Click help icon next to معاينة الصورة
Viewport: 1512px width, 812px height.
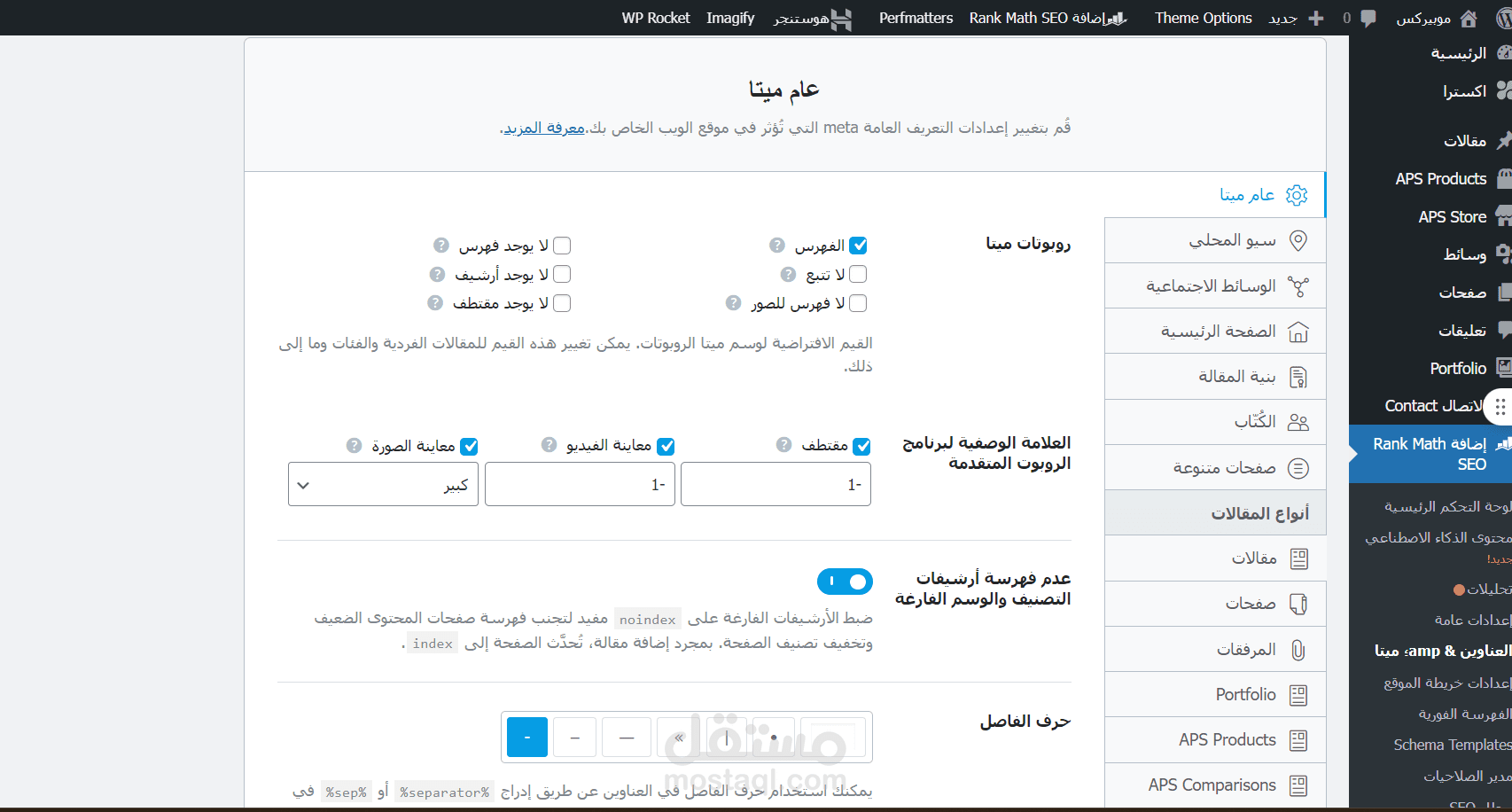point(355,445)
